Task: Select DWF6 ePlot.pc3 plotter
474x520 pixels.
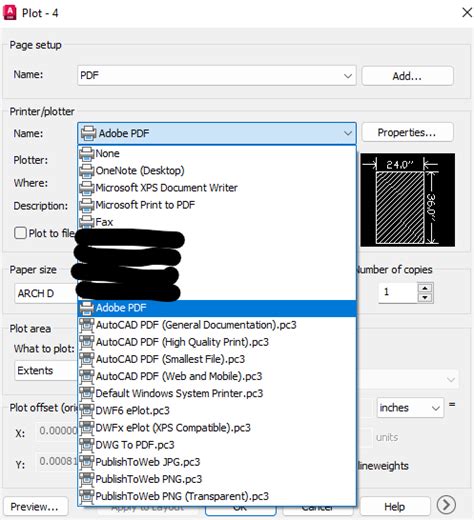Action: pos(217,410)
